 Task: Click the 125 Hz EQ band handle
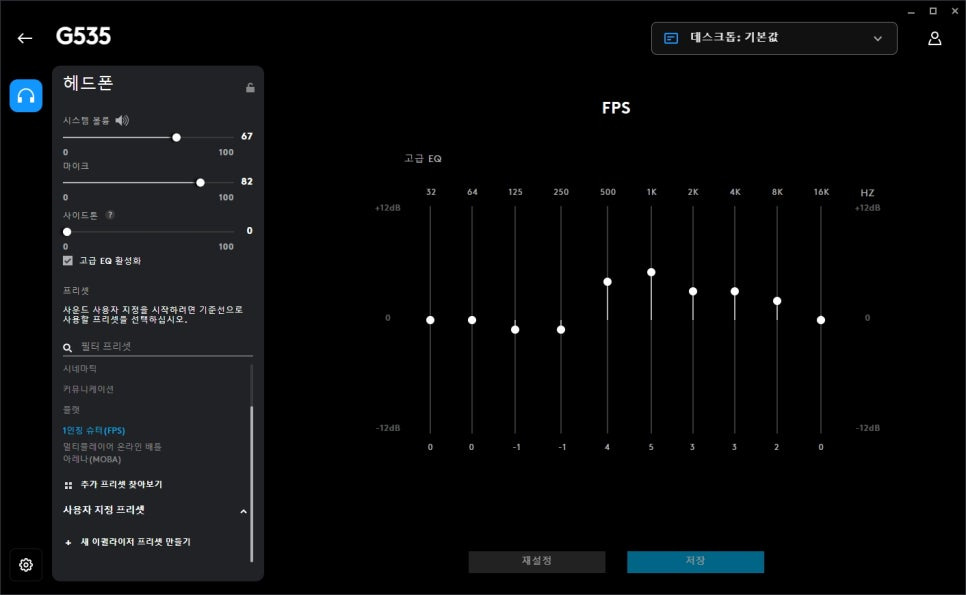click(x=515, y=330)
